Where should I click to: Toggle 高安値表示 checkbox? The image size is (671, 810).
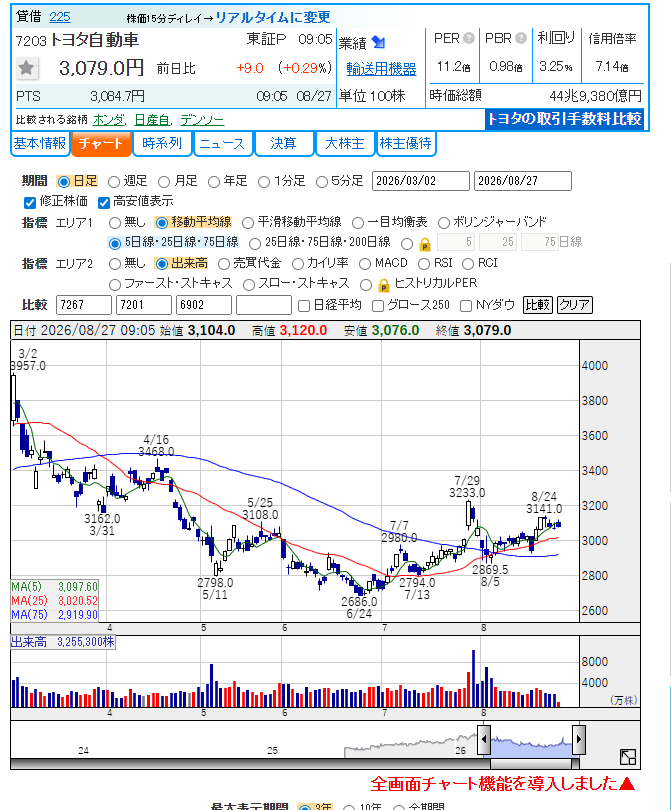tap(104, 202)
